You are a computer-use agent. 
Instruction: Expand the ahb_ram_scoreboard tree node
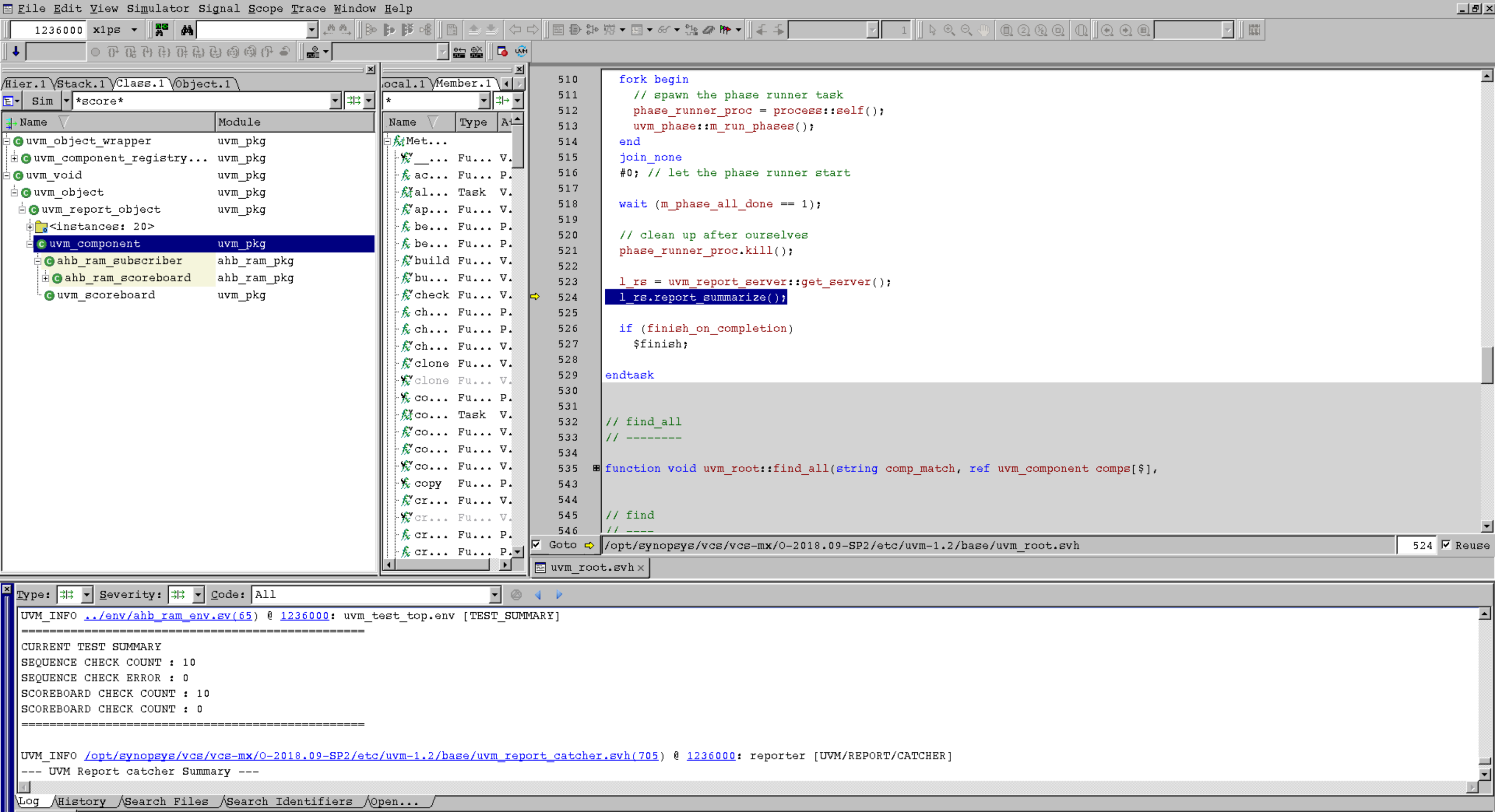45,279
